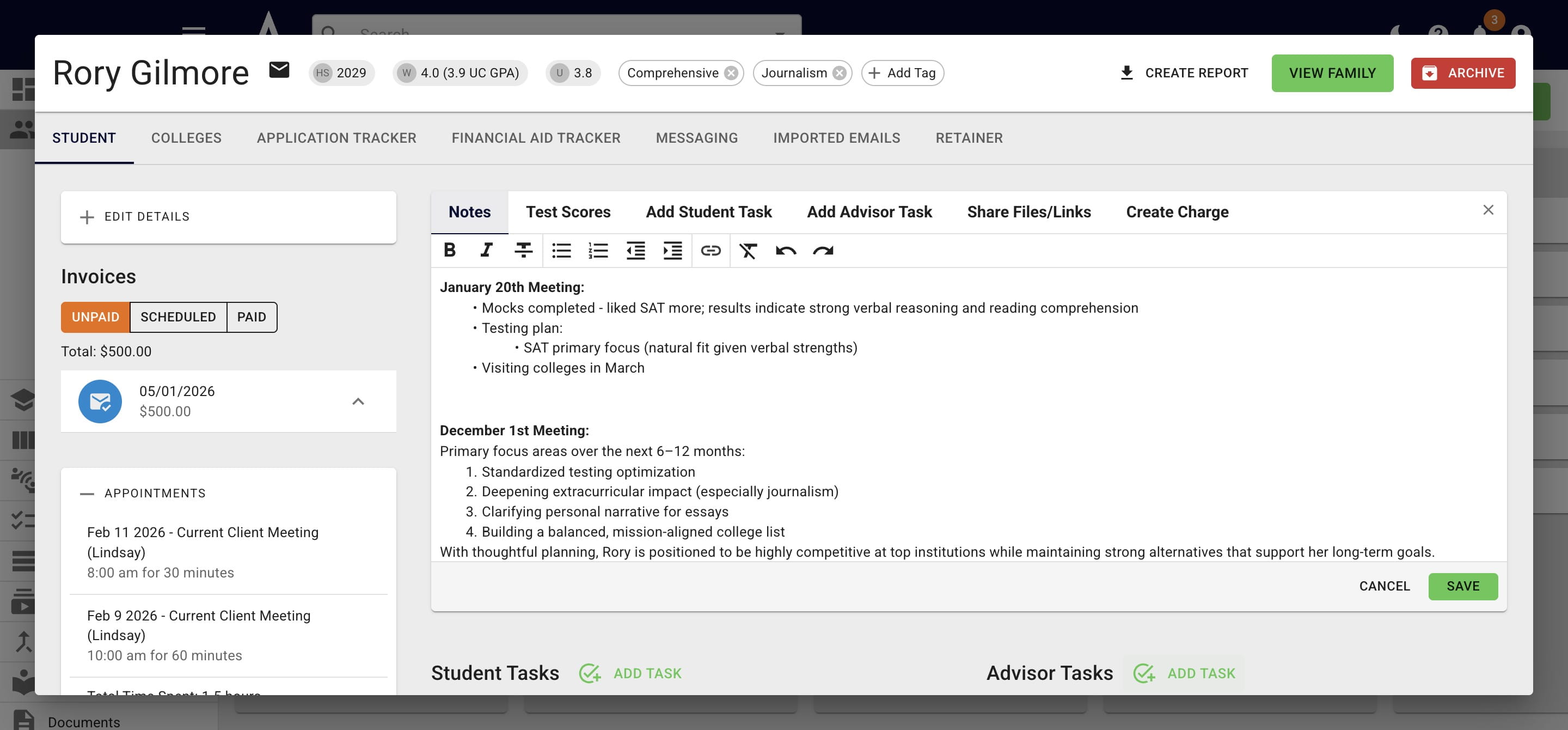The image size is (1568, 730).
Task: Click the View Family button
Action: pyautogui.click(x=1332, y=73)
